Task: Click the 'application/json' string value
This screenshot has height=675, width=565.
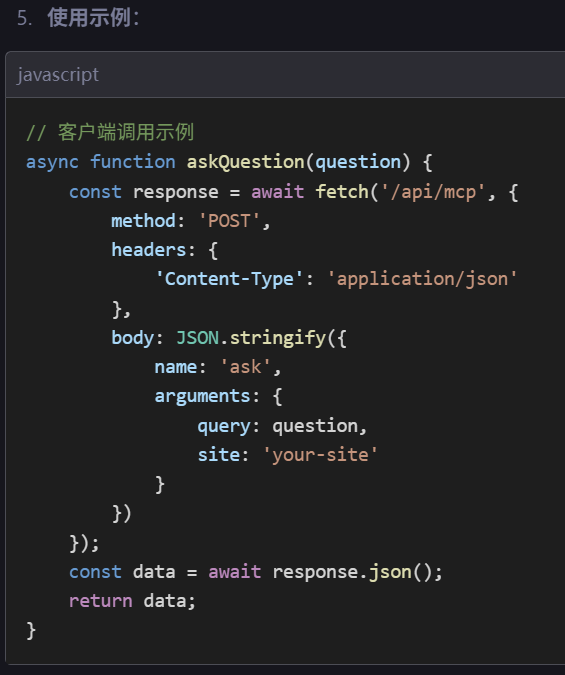Action: point(422,279)
